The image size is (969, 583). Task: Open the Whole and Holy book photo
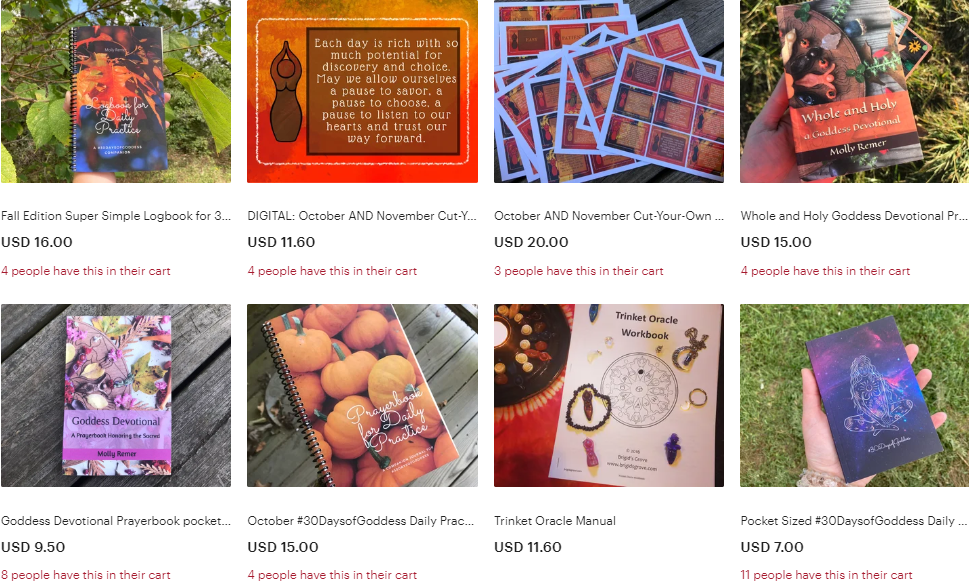coord(855,91)
